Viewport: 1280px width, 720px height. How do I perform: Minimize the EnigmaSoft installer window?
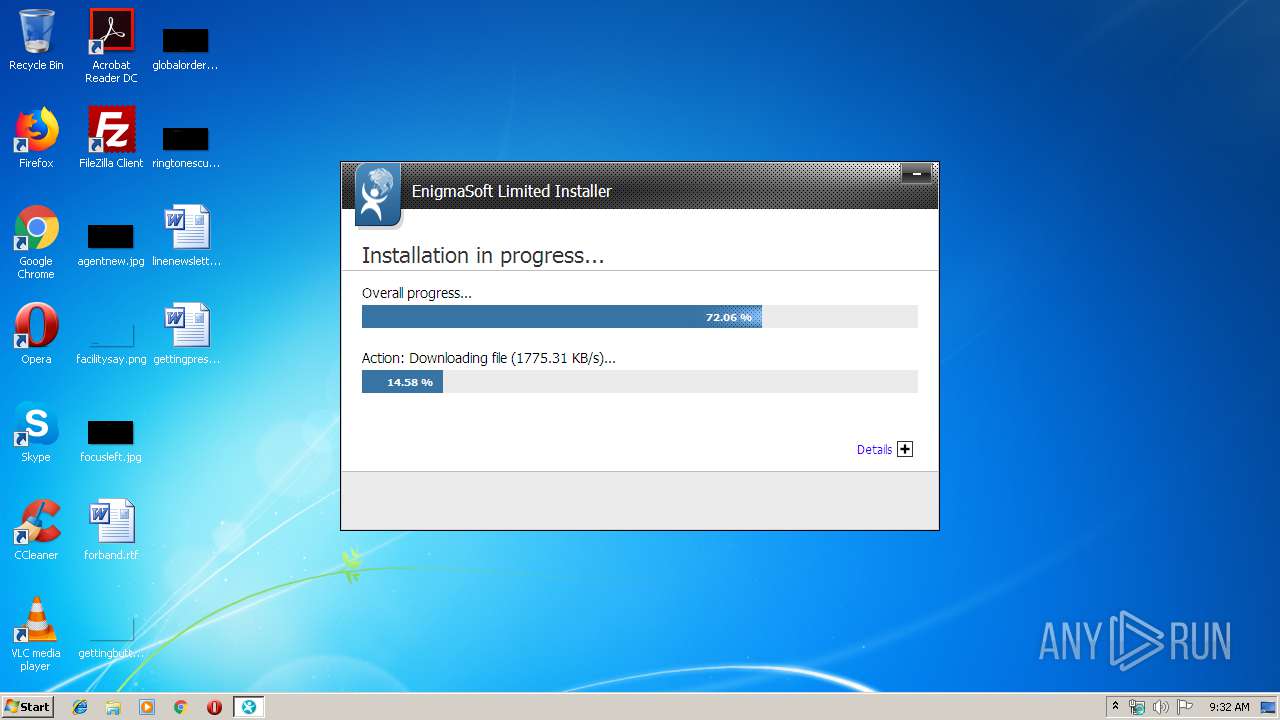pyautogui.click(x=916, y=175)
